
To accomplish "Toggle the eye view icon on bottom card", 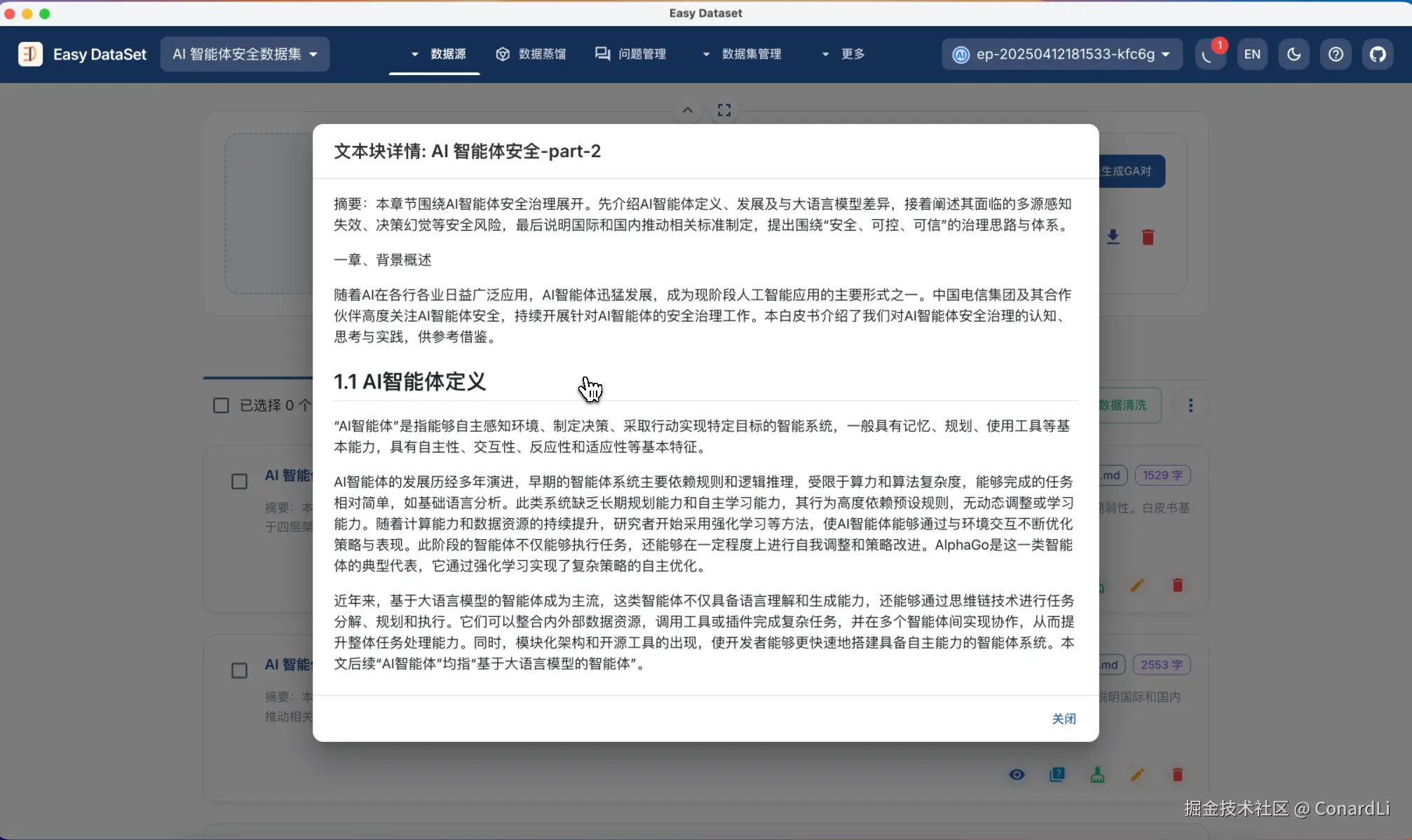I will 1017,774.
